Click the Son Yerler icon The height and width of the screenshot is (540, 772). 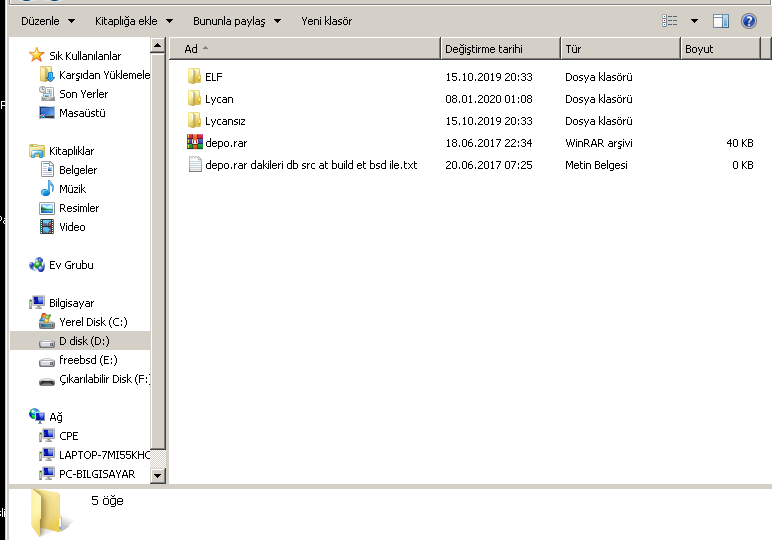[x=47, y=94]
